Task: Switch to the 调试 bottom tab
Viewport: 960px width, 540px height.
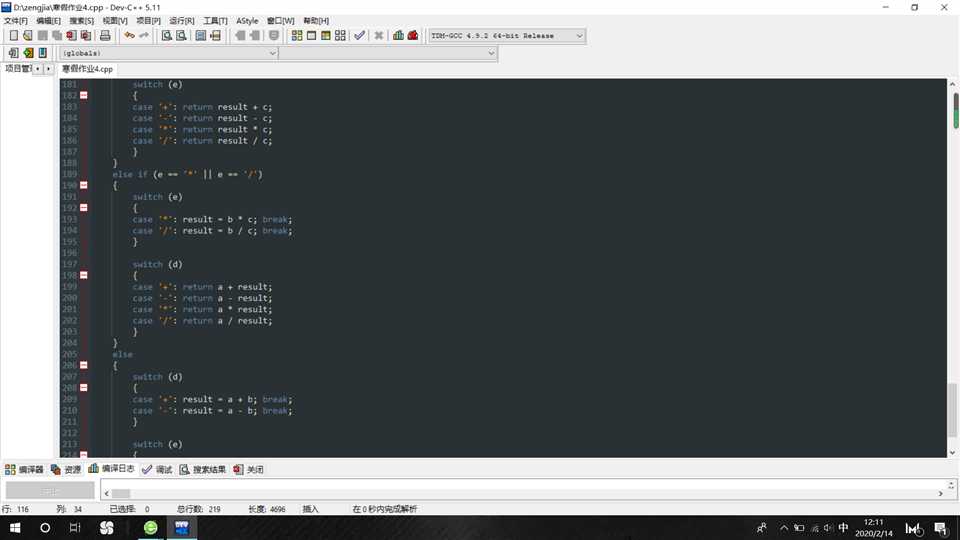Action: (x=157, y=470)
